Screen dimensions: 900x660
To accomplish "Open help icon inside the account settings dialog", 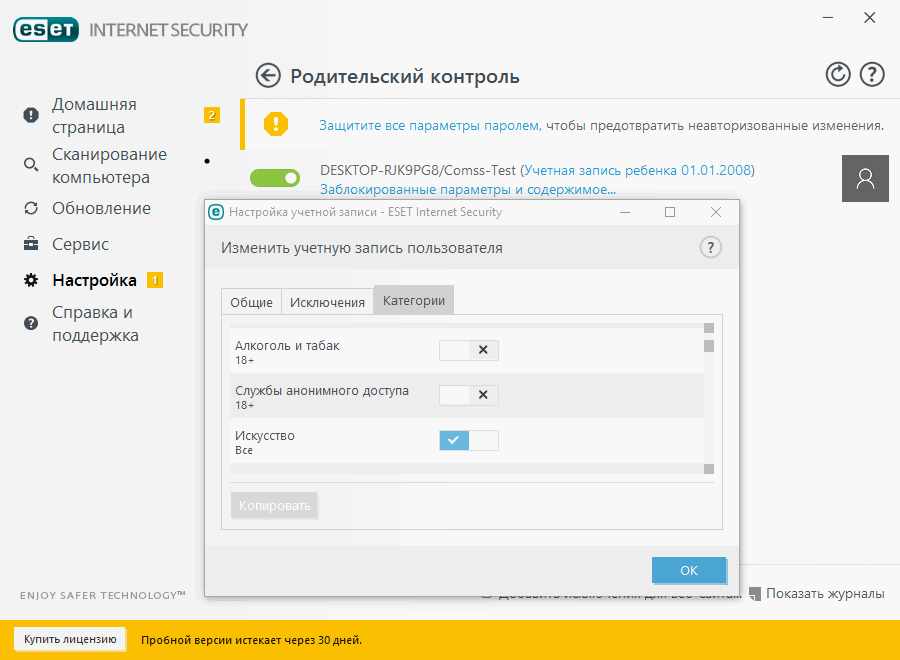I will pos(710,247).
